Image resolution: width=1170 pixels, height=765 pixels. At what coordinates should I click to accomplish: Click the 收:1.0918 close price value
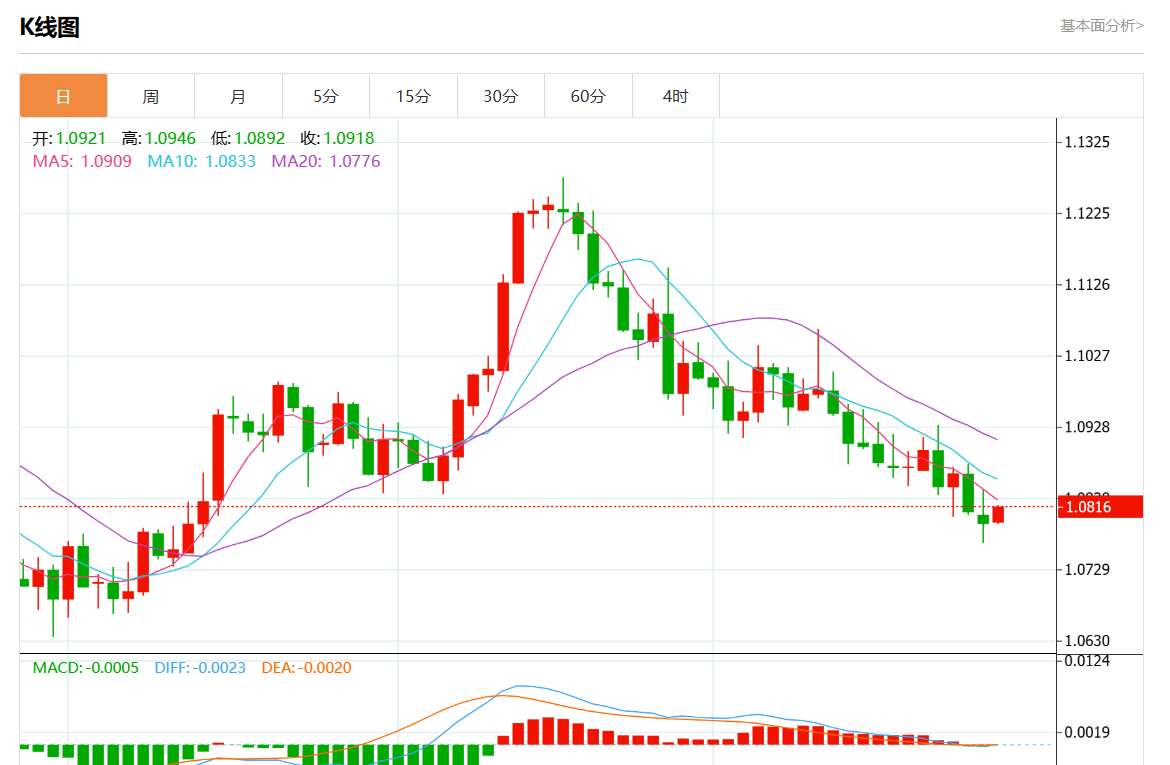(x=337, y=138)
